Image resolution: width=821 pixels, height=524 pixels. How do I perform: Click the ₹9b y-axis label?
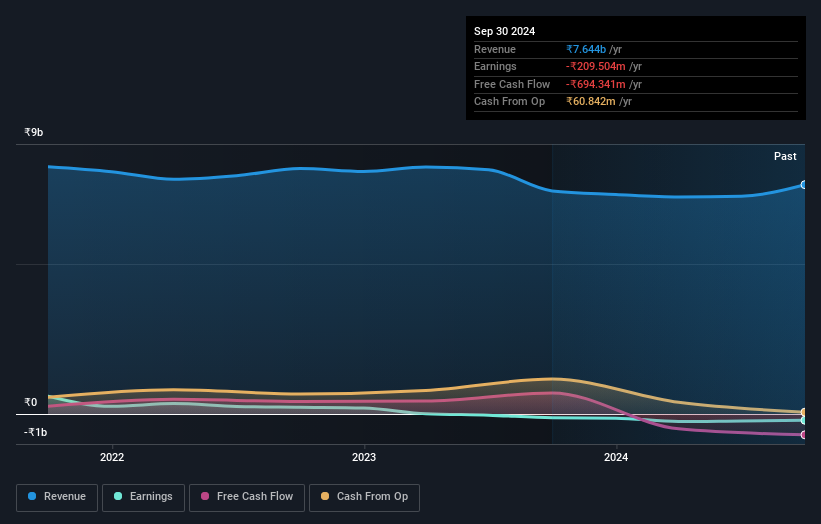coord(34,132)
